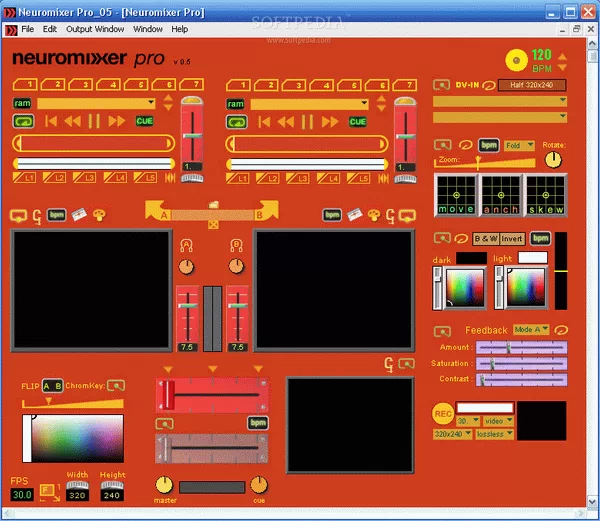Open the Output Window menu

(95, 29)
